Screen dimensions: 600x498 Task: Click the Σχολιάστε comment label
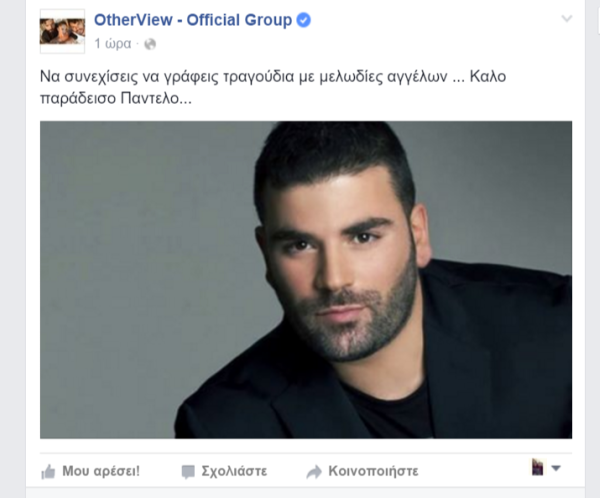[x=234, y=471]
